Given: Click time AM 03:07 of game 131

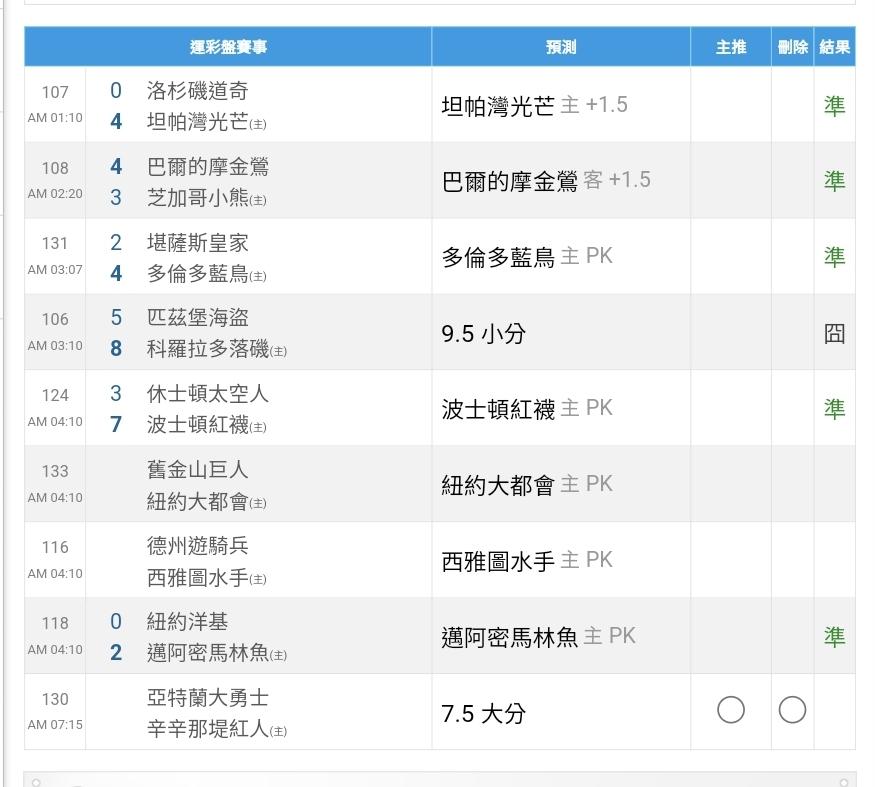Looking at the screenshot, I should point(55,270).
